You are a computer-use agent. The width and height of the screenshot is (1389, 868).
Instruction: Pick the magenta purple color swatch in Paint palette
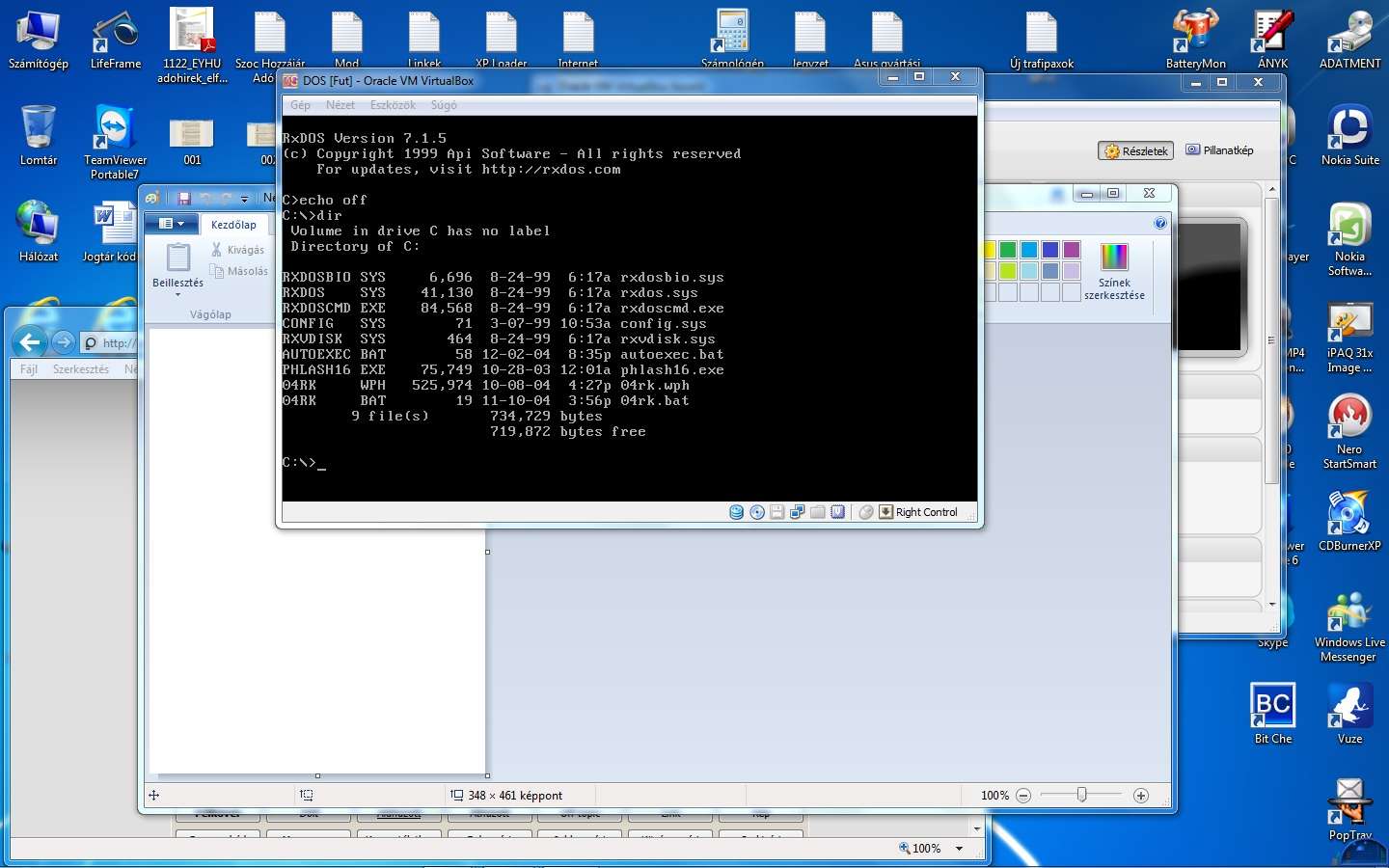pyautogui.click(x=1072, y=250)
